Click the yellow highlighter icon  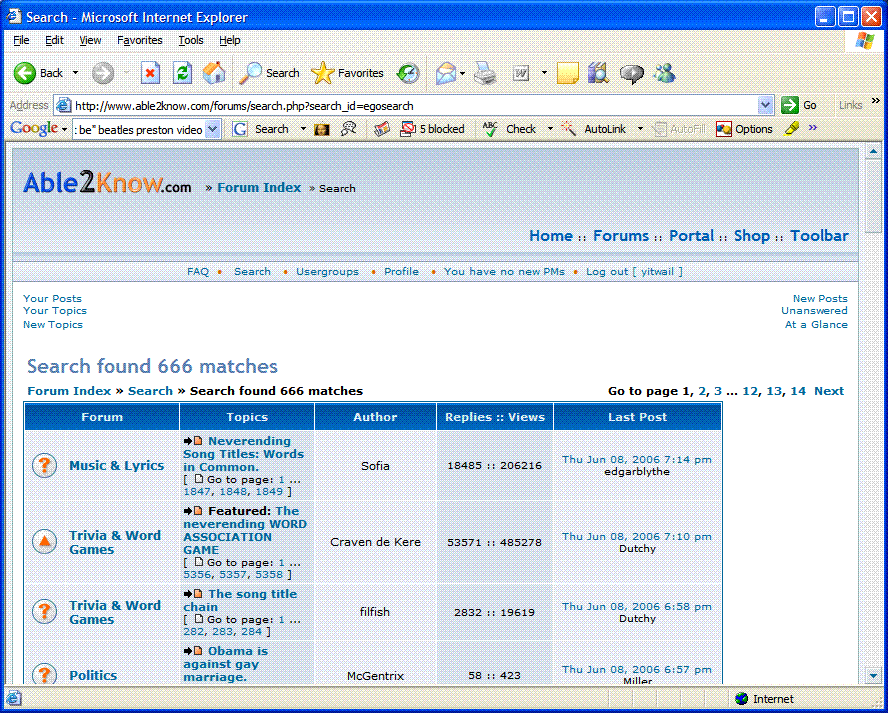792,129
